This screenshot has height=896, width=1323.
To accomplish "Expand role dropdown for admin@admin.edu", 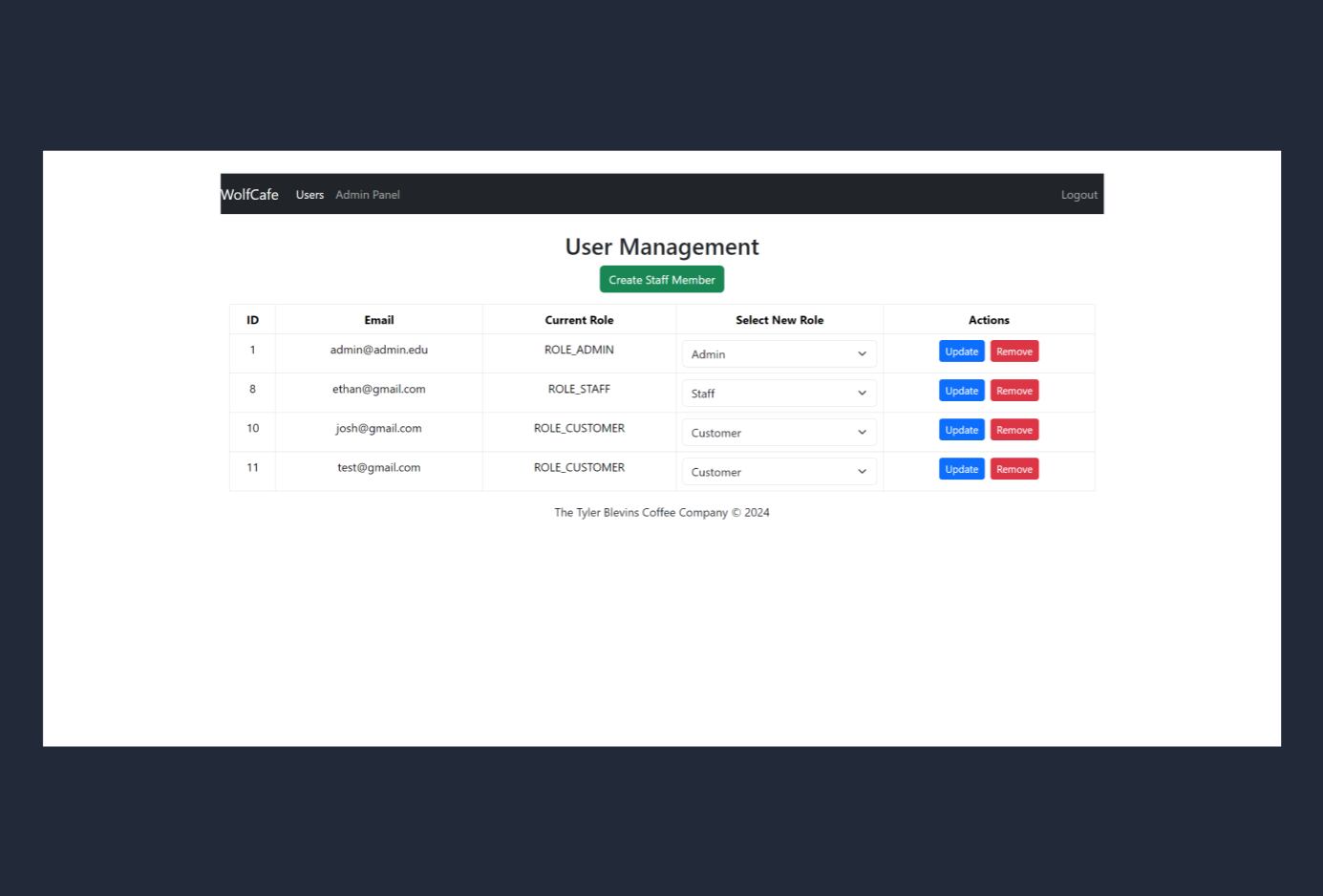I will [779, 354].
